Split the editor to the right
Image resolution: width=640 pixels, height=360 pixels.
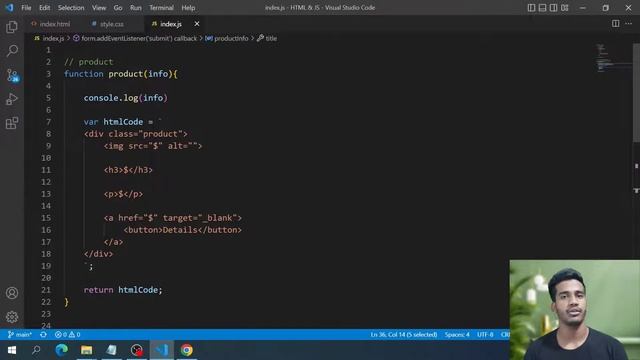[x=616, y=24]
